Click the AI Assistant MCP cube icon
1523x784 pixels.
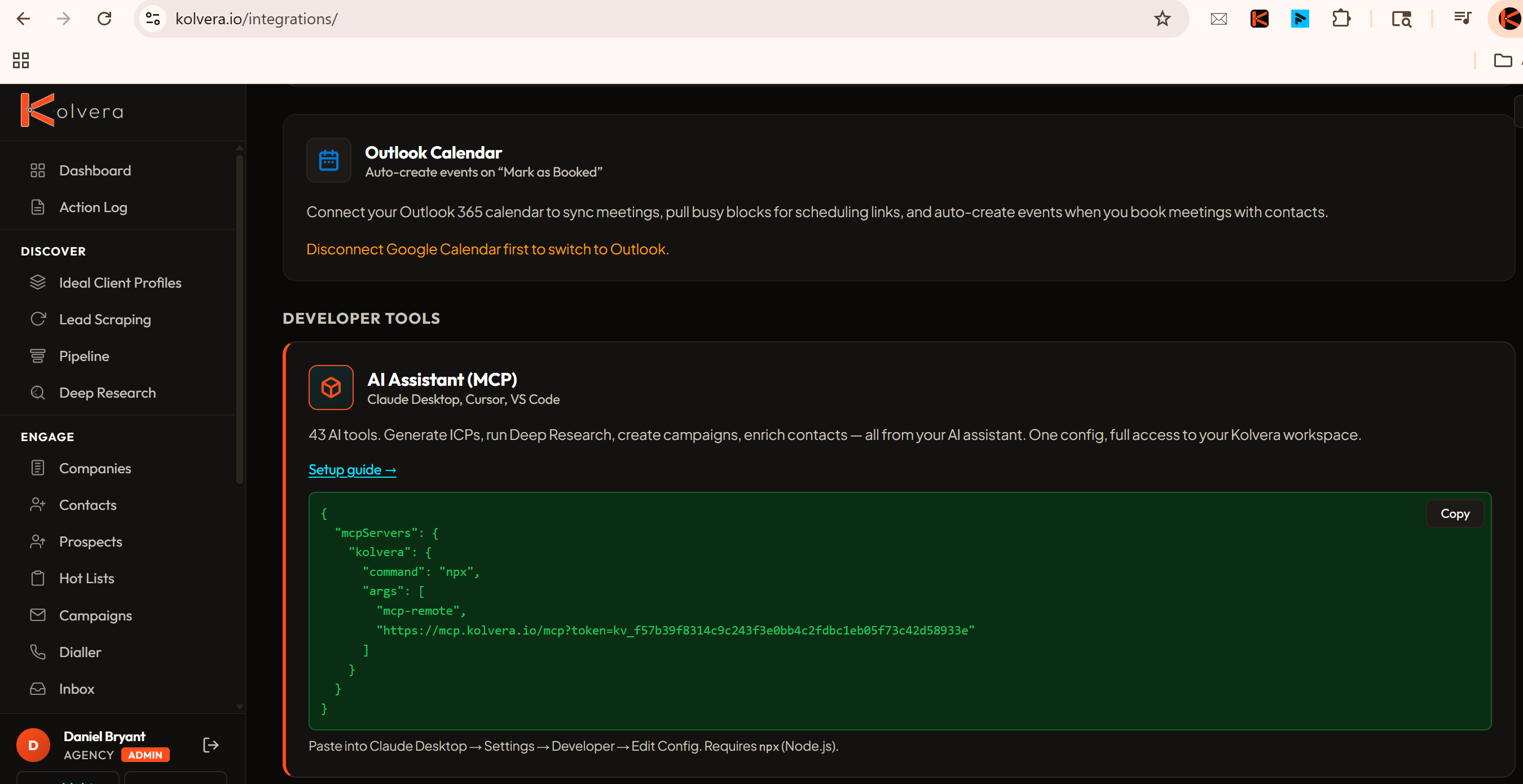click(x=331, y=387)
